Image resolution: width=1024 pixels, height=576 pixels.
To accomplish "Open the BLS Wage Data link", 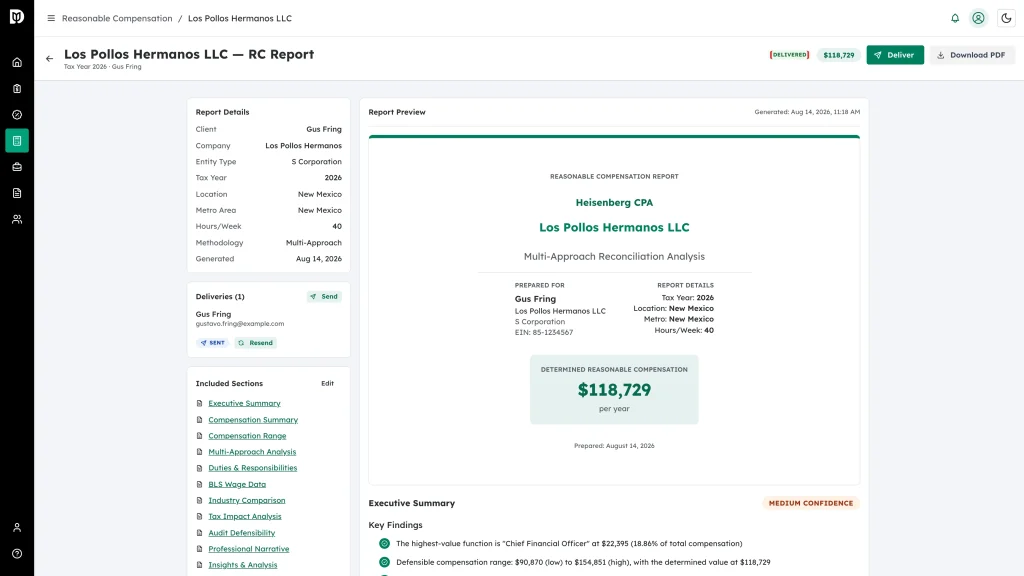I will (x=237, y=485).
